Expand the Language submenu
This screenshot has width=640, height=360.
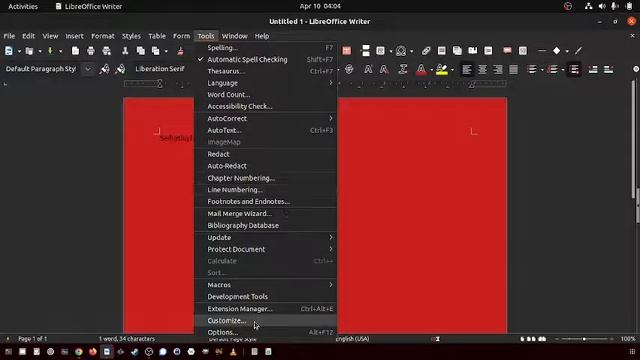[265, 83]
